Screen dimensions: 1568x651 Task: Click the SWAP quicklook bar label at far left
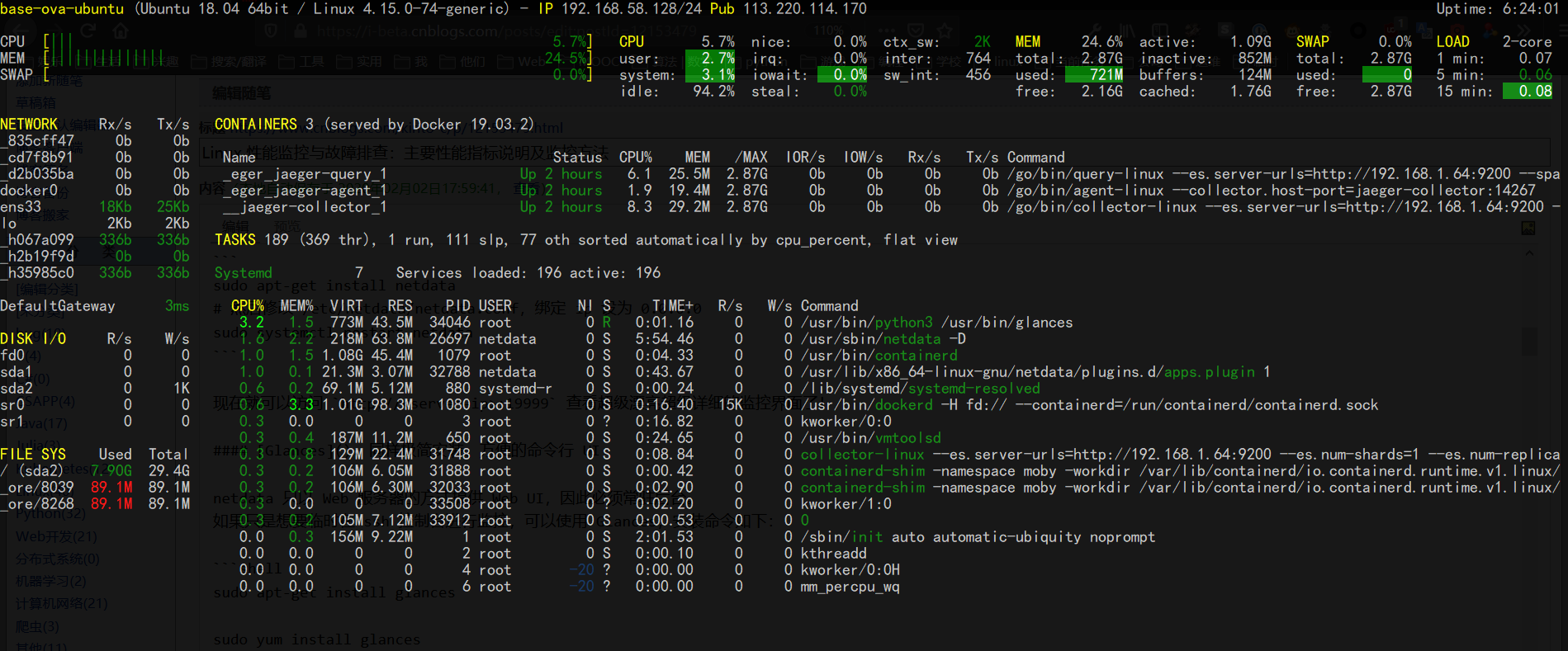tap(17, 75)
